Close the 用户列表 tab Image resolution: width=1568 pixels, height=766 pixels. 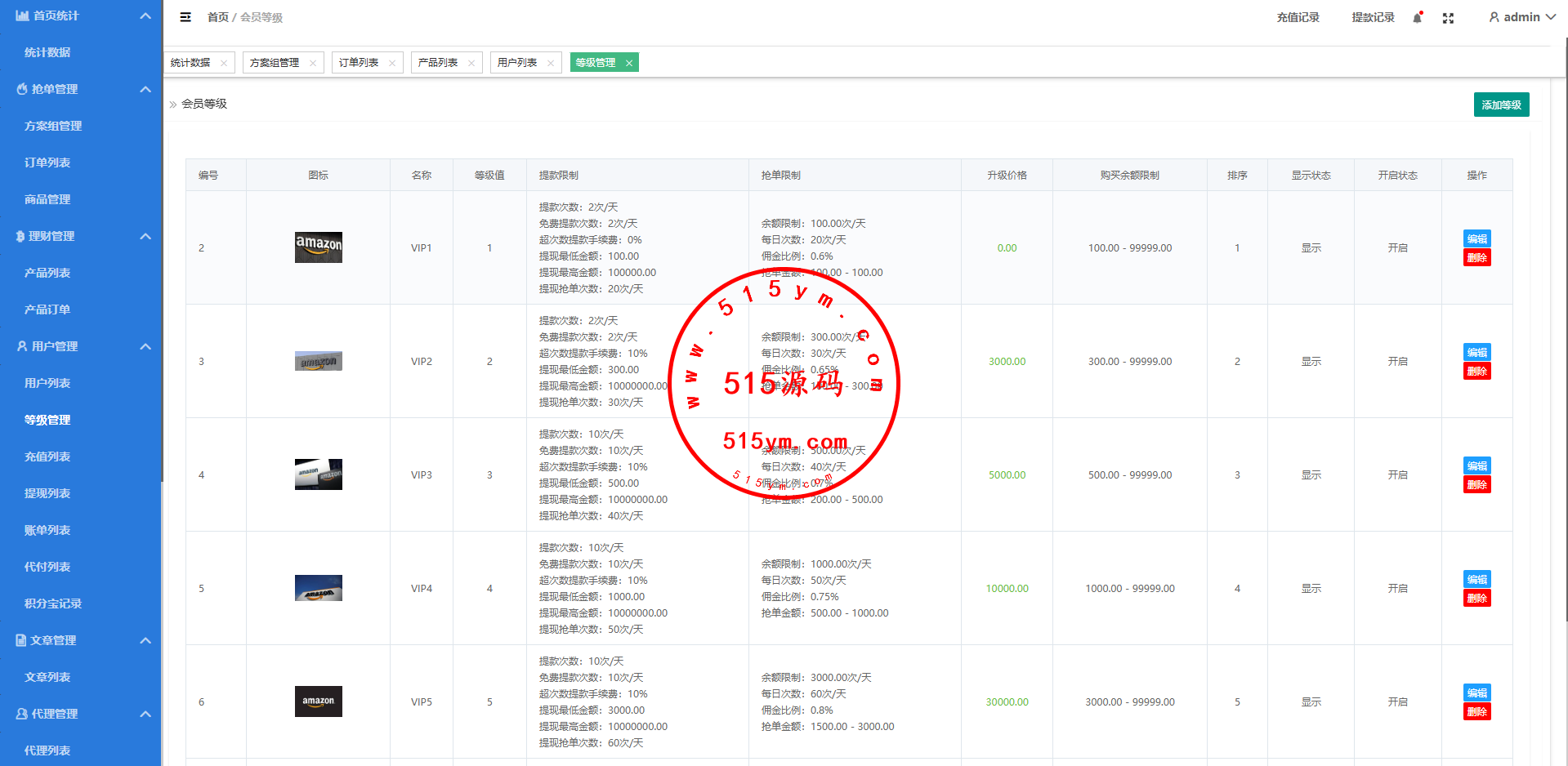[x=551, y=63]
